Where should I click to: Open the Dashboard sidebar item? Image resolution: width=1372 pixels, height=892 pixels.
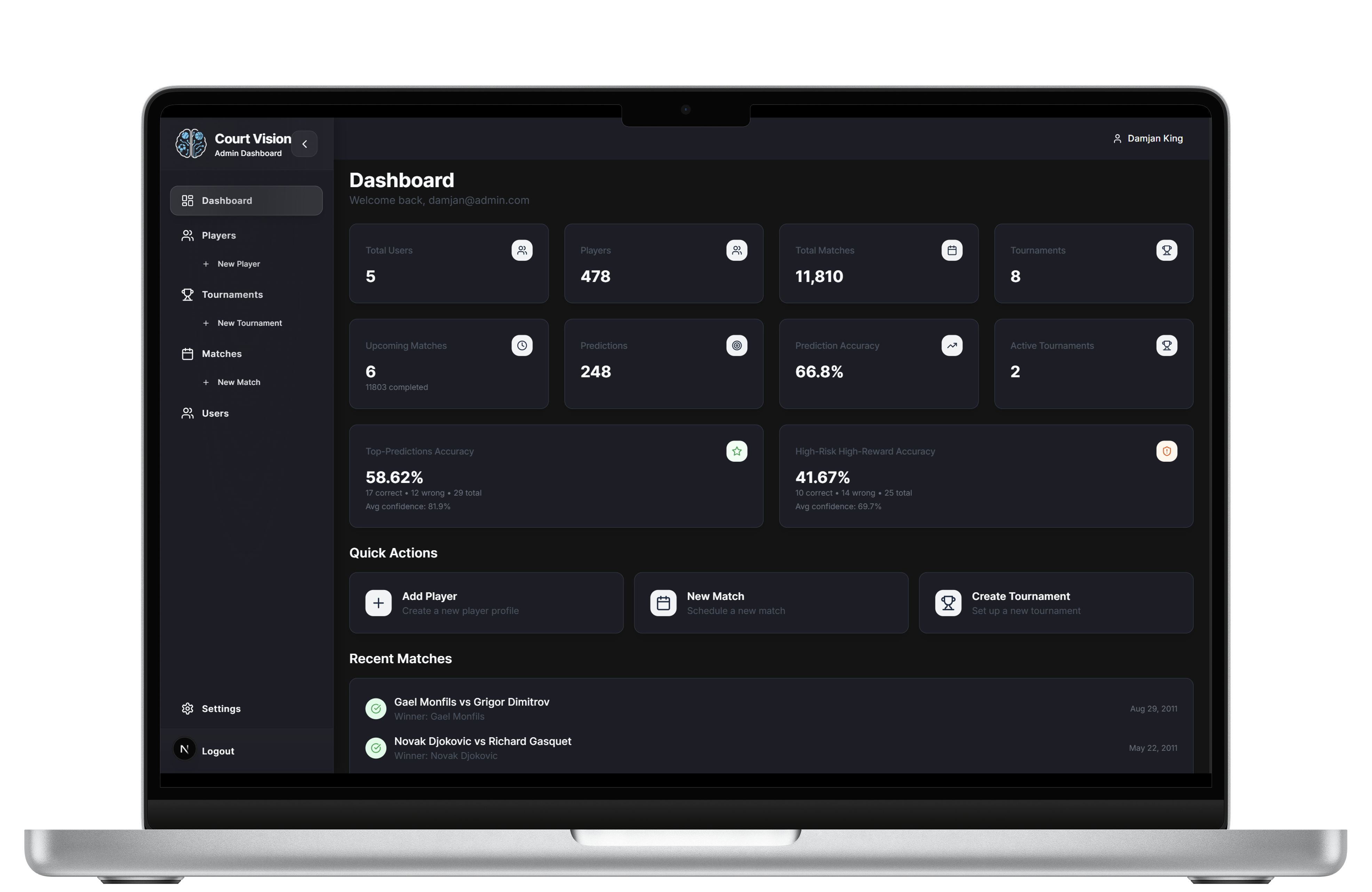pos(246,201)
